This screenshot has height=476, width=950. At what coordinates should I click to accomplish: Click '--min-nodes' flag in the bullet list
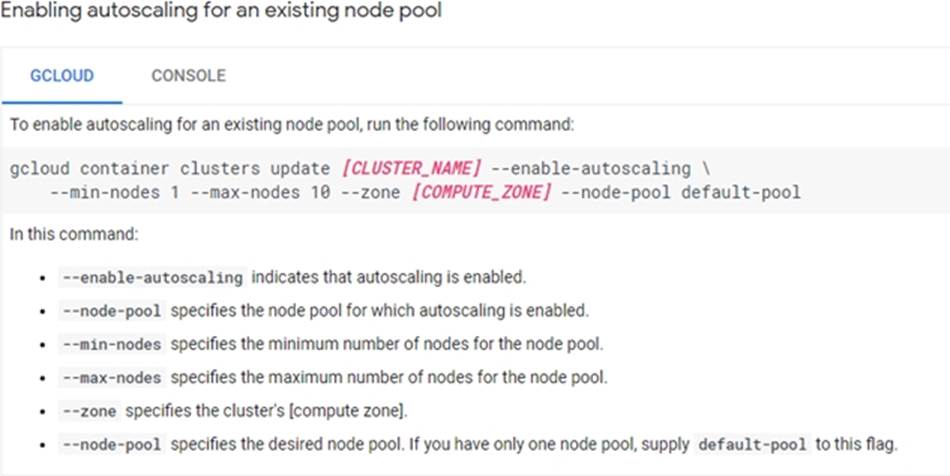tap(111, 344)
